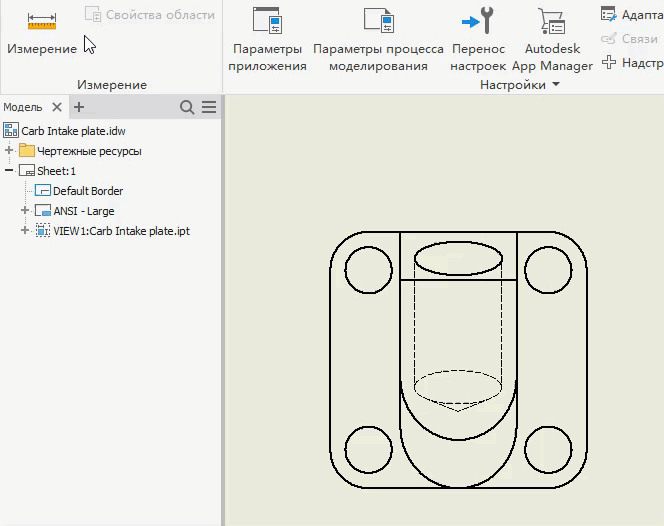This screenshot has height=526, width=664.
Task: Add a new browser panel tab
Action: click(x=79, y=107)
